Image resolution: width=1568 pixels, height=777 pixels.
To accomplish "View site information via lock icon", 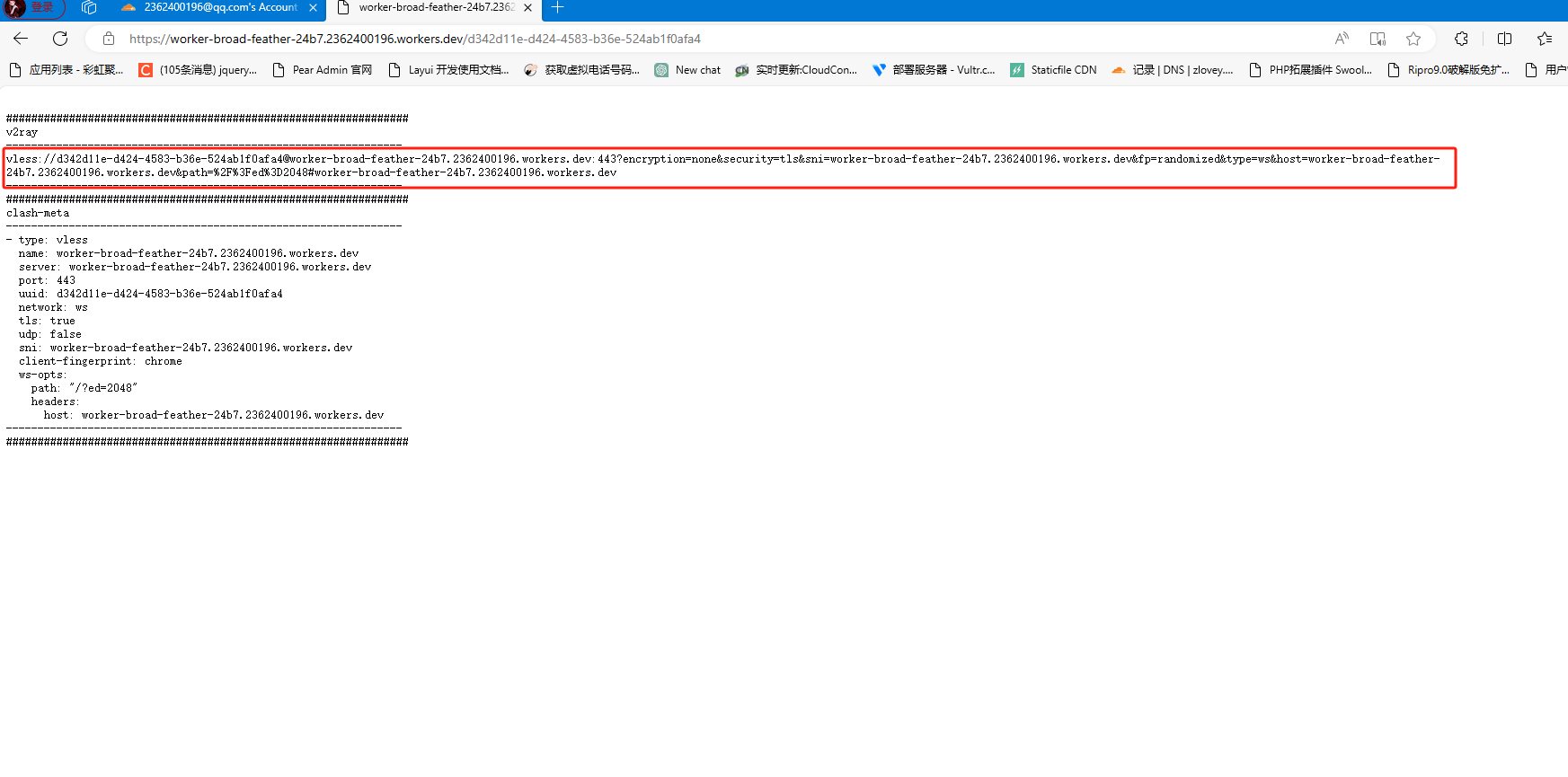I will pyautogui.click(x=109, y=39).
